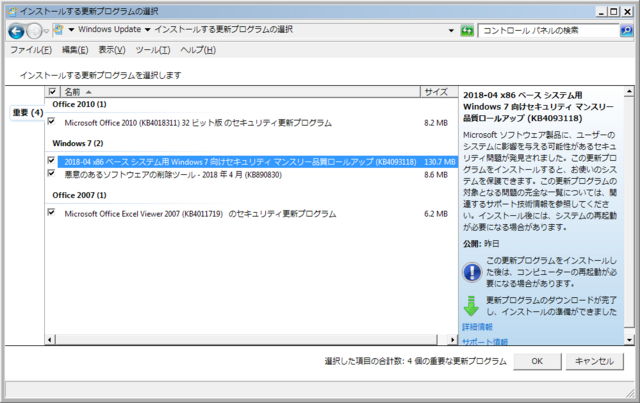Uncheck Excel Viewer 2007 KB4011719 checkbox
Viewport: 640px width, 403px height.
(x=51, y=212)
